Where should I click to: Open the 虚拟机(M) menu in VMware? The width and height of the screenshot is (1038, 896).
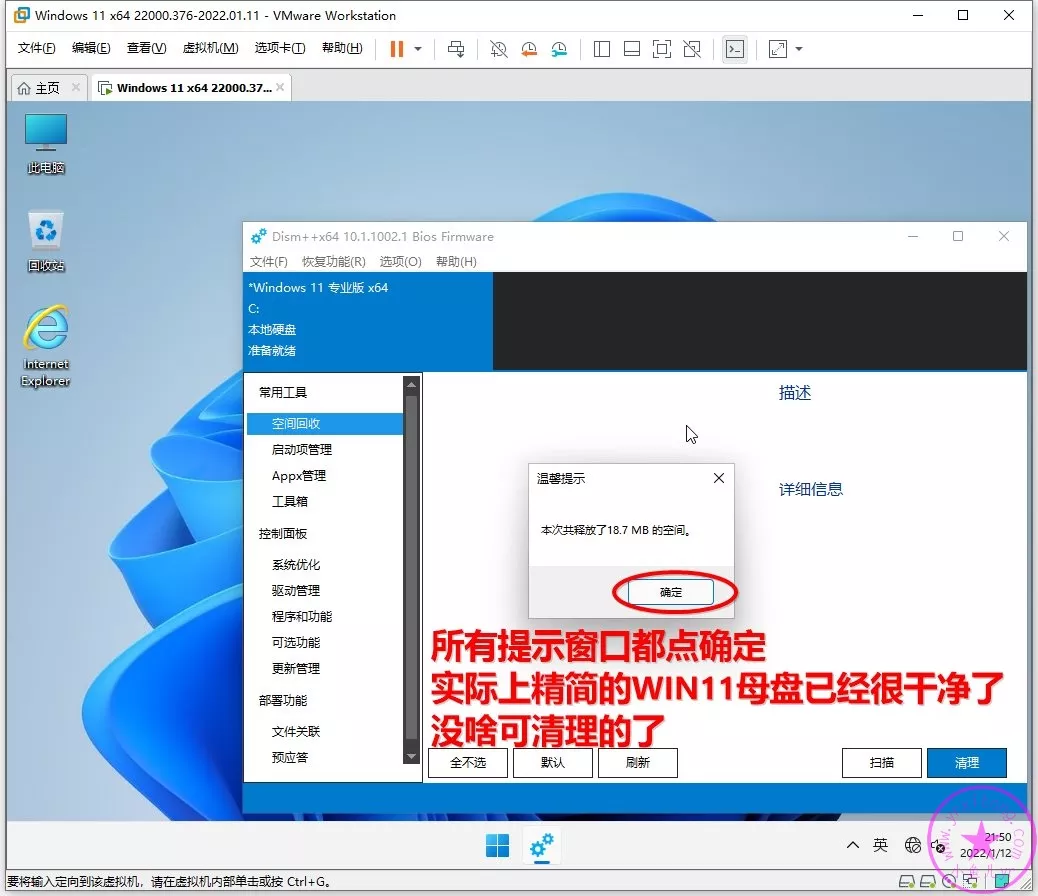tap(210, 48)
